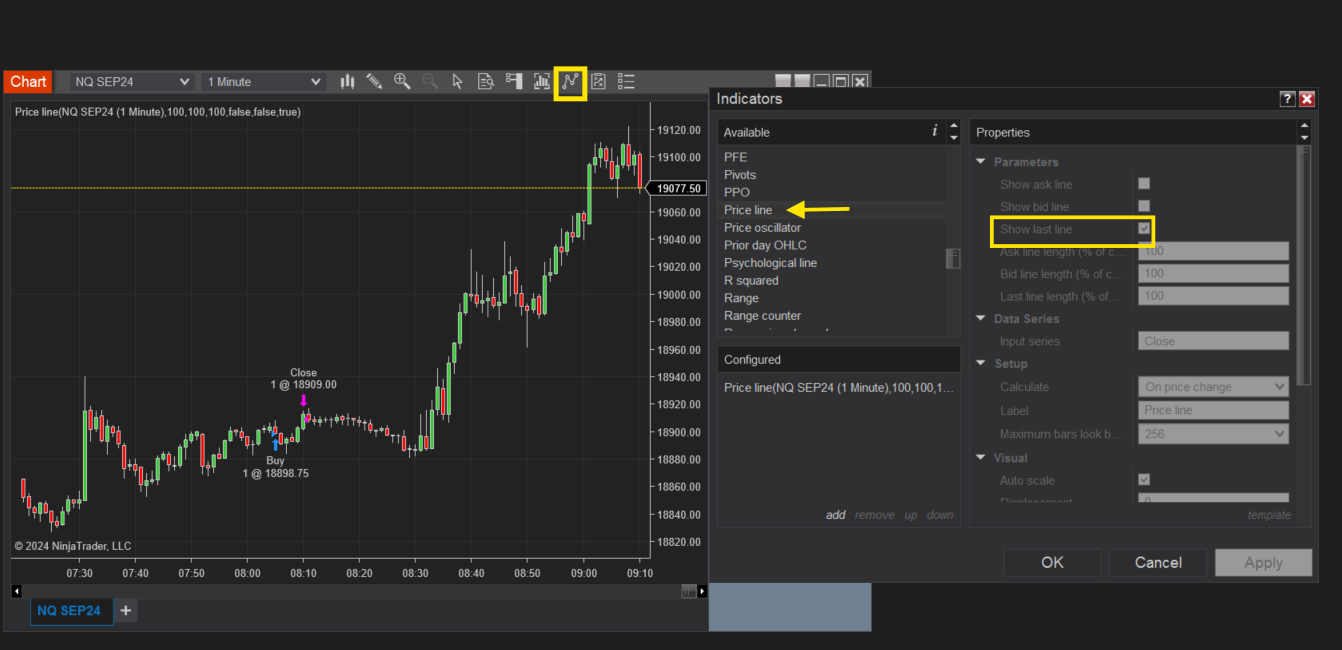Collapse the Data Series section
This screenshot has height=650, width=1342.
pyautogui.click(x=982, y=319)
